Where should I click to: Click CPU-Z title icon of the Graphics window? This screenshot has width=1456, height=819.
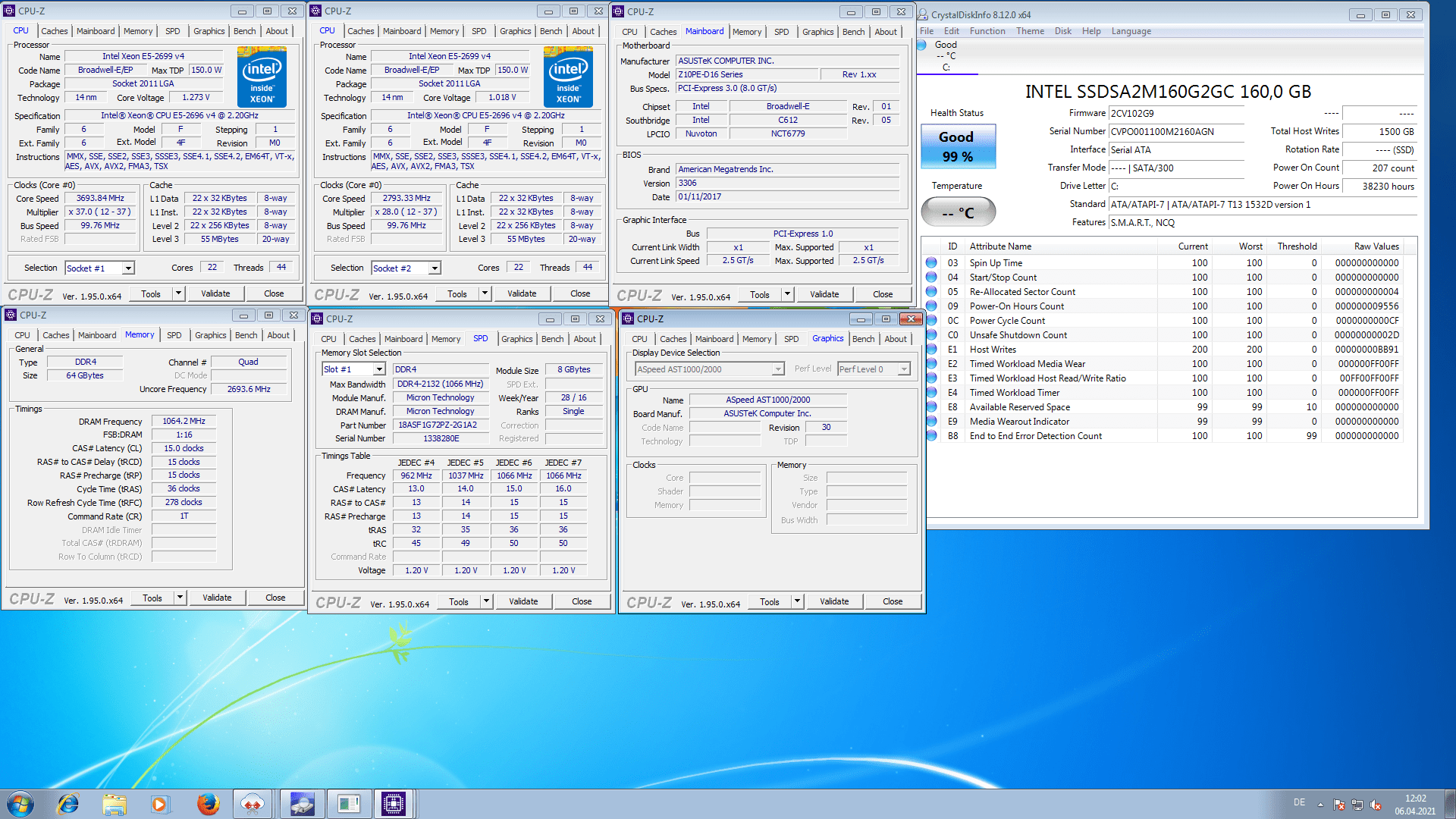pos(627,318)
